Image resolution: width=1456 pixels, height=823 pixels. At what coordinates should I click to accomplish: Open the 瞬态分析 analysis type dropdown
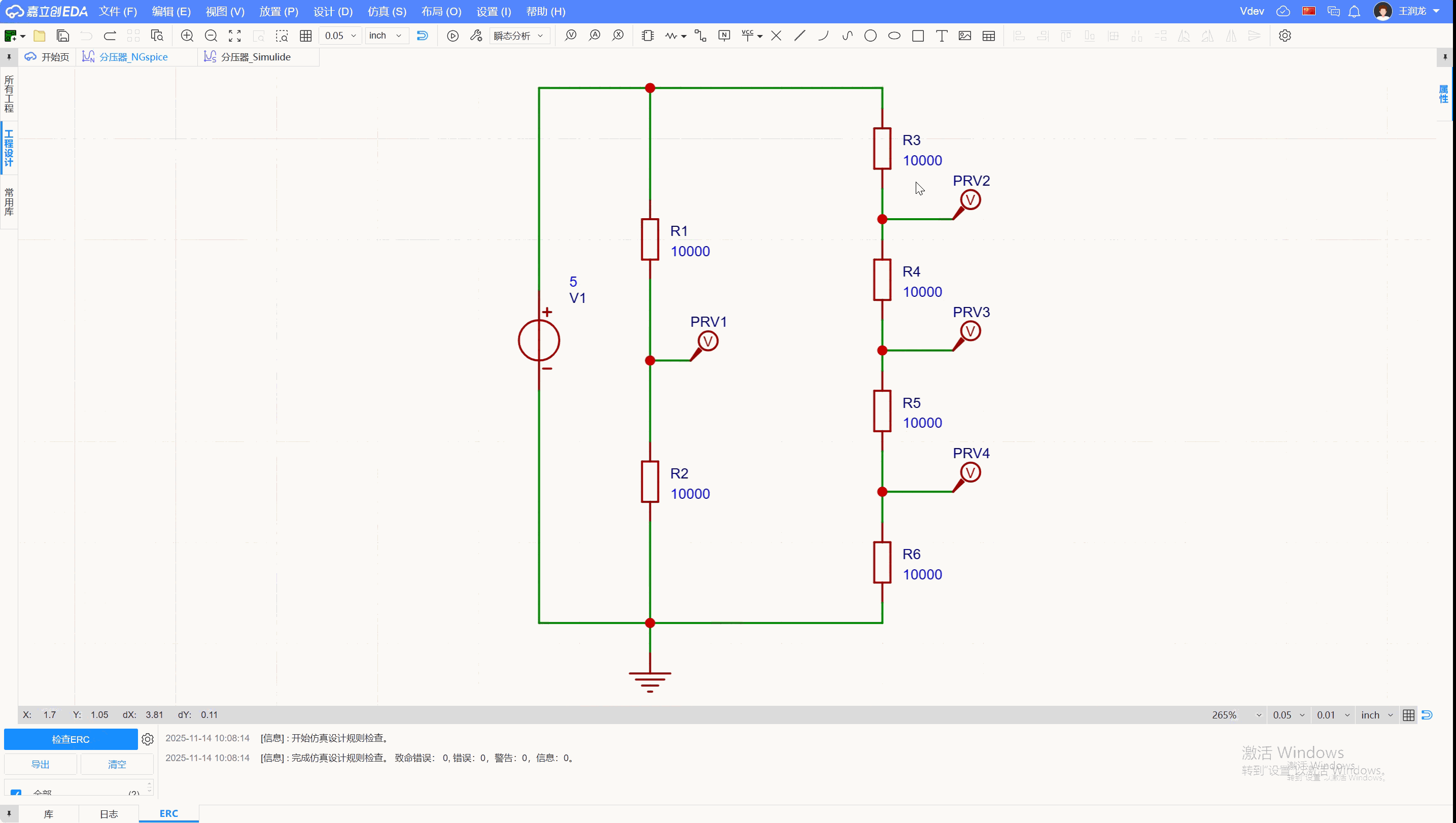(518, 36)
